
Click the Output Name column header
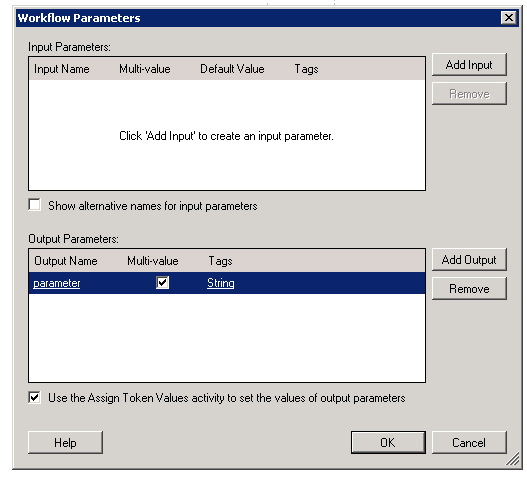click(66, 261)
